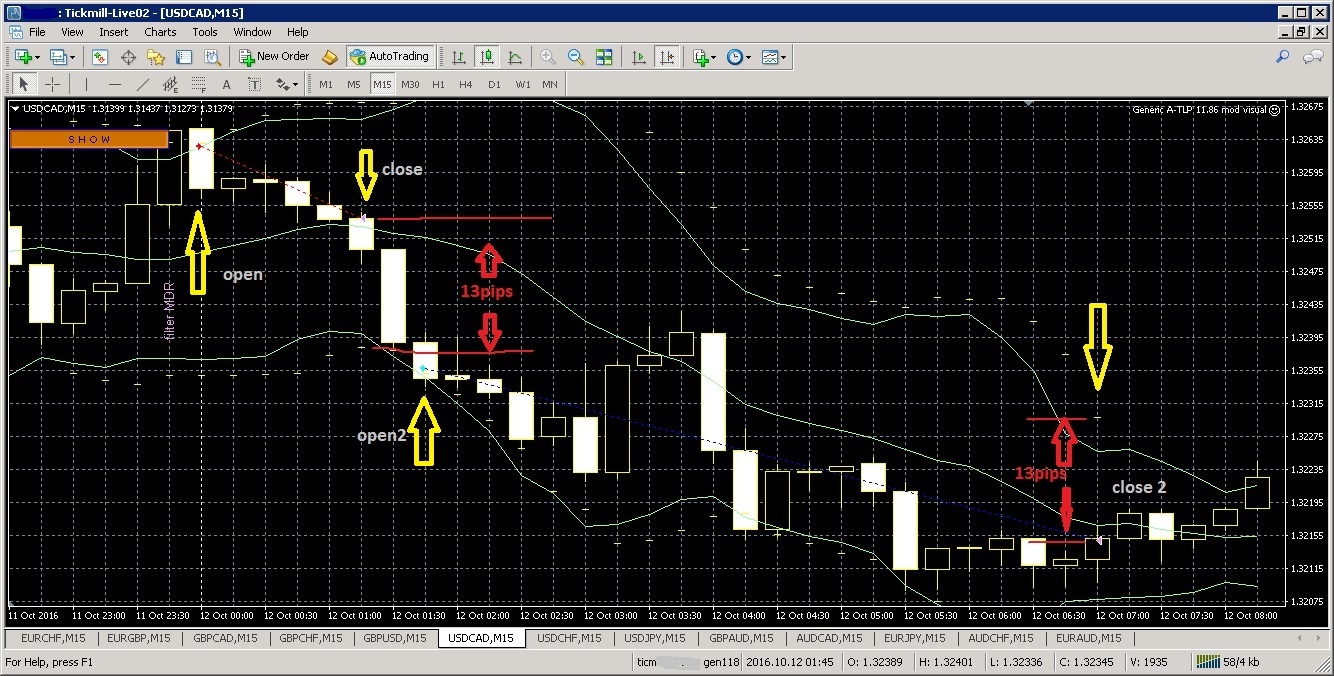Switch to the USDJPY,M15 chart tab
1334x676 pixels.
654,638
